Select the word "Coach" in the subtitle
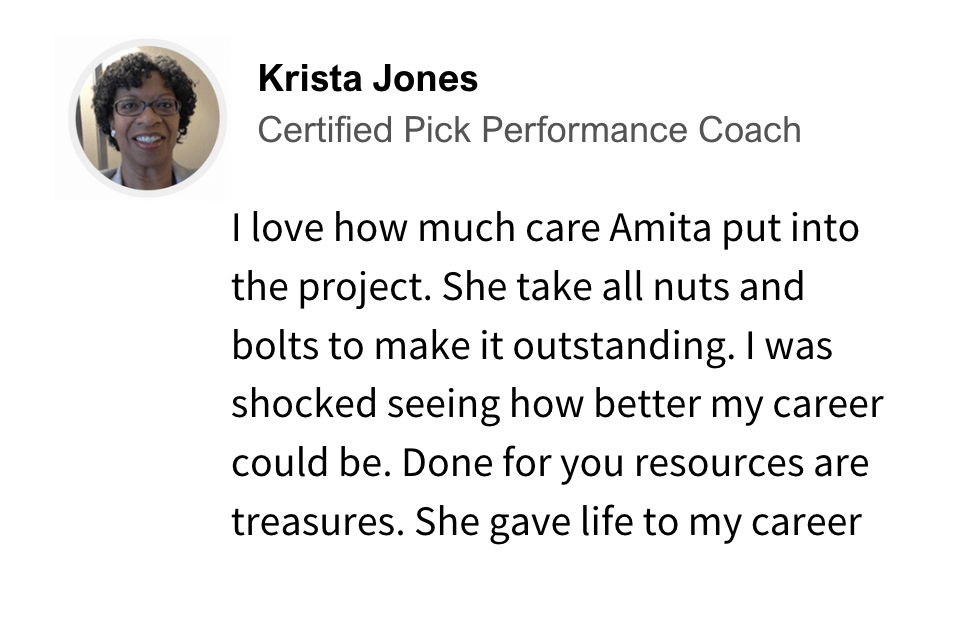The height and width of the screenshot is (636, 956). coord(749,129)
